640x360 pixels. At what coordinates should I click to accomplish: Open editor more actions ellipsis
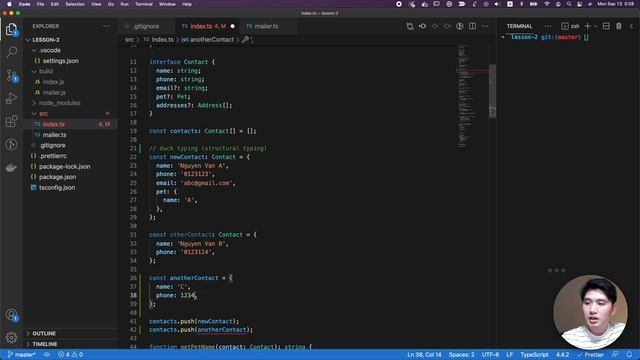point(485,26)
